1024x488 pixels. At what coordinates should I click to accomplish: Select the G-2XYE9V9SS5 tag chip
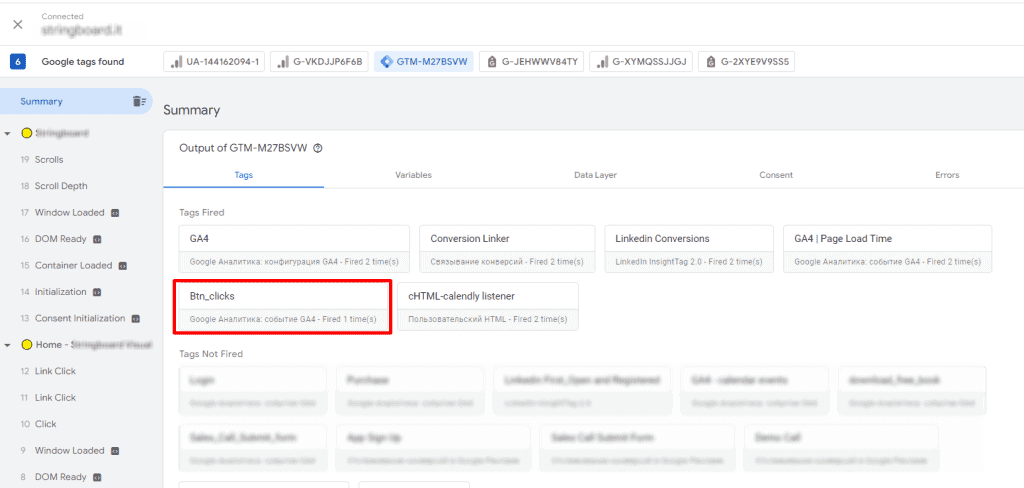[x=746, y=62]
